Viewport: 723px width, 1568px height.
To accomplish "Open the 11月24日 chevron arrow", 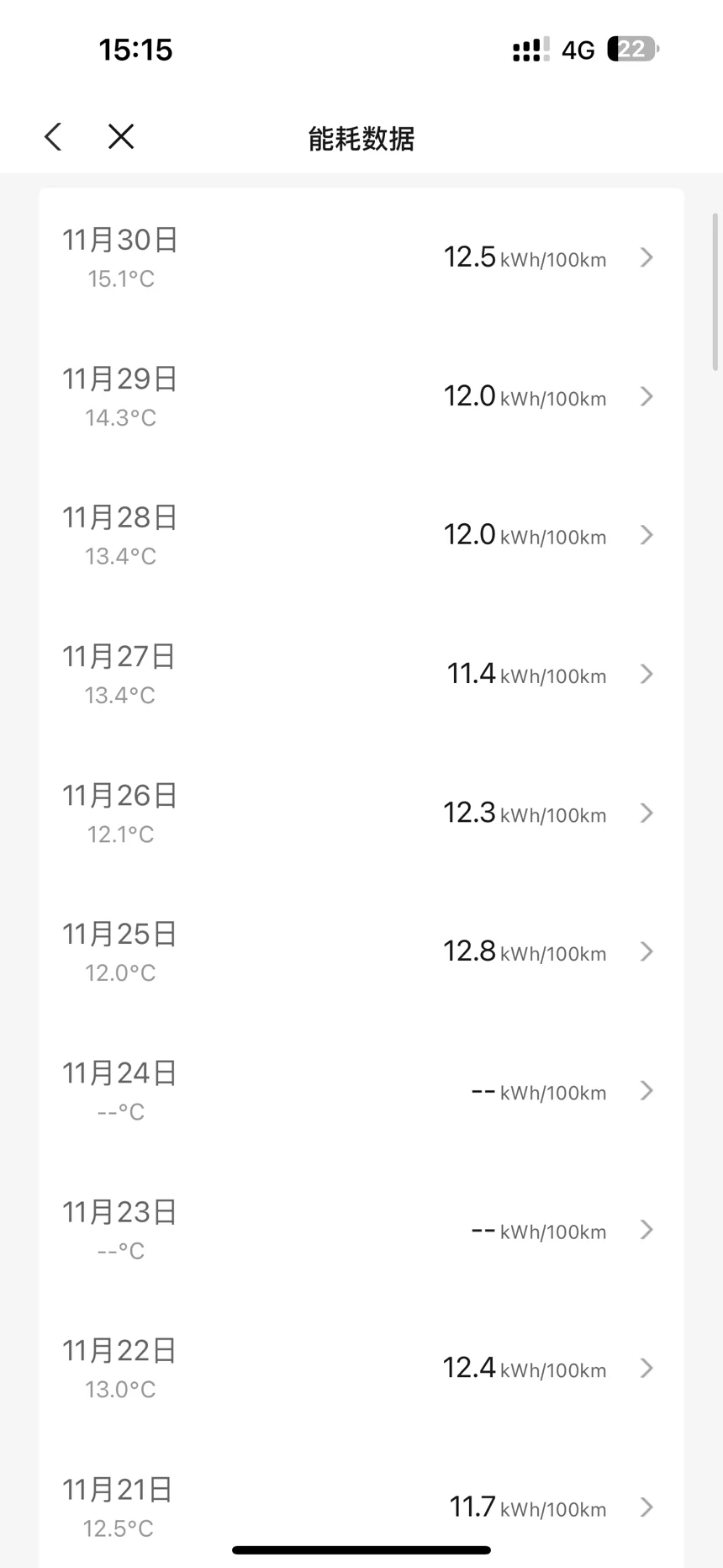I will (646, 1091).
